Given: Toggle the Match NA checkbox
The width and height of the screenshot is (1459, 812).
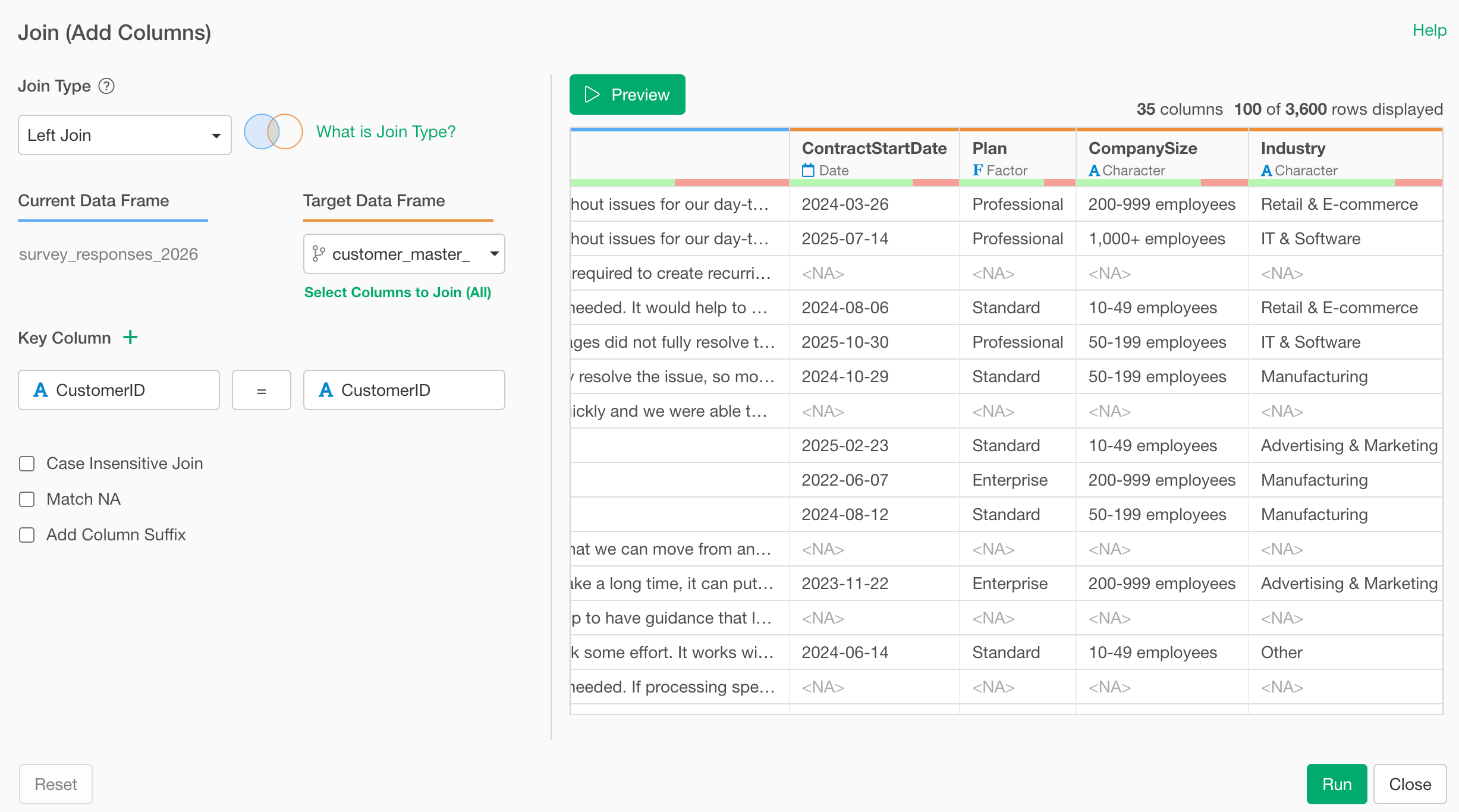Looking at the screenshot, I should 27,499.
